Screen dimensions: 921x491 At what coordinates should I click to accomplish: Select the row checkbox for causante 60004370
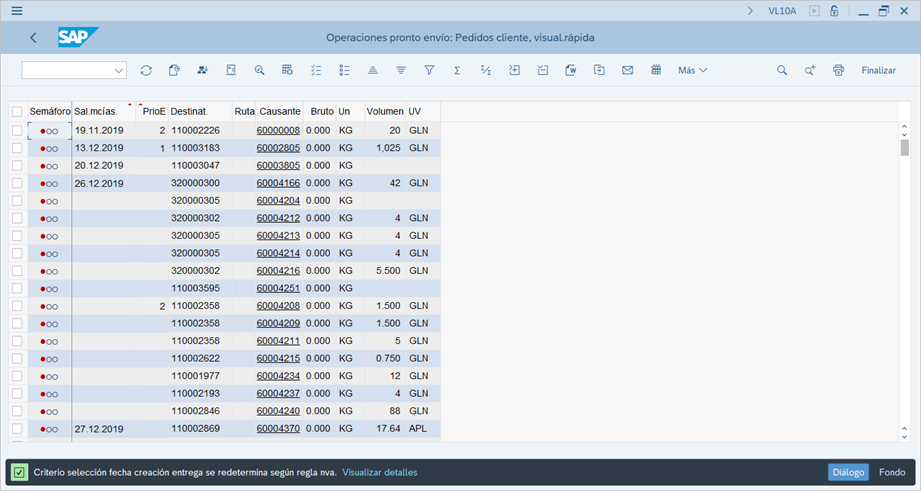[x=17, y=429]
